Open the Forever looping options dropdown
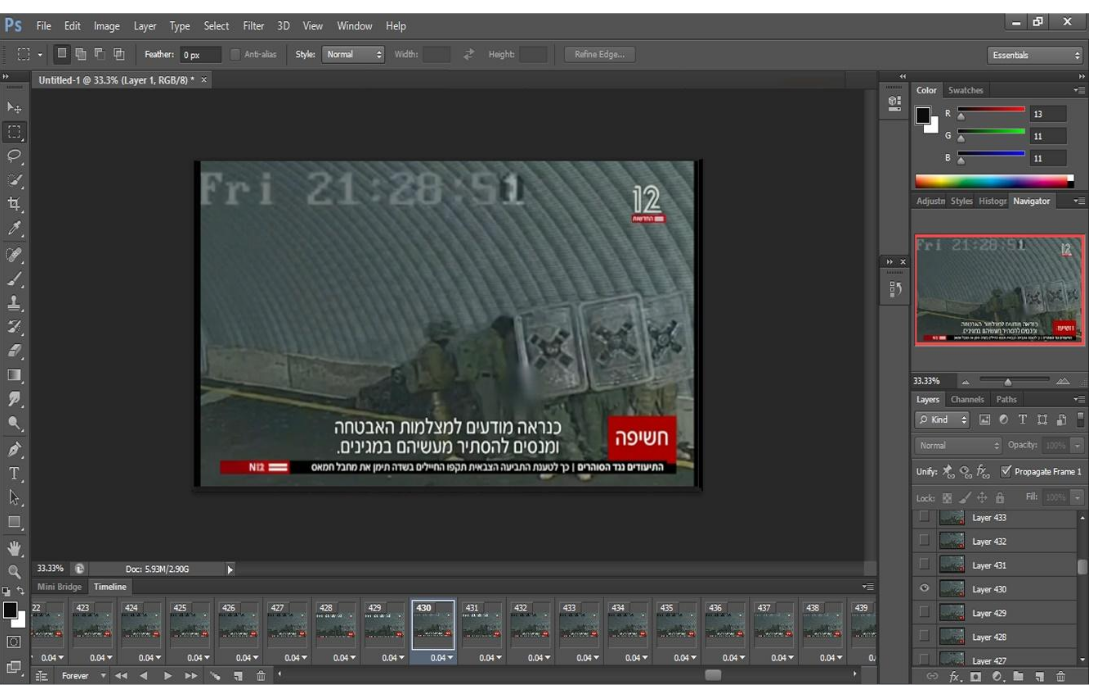 coord(81,677)
